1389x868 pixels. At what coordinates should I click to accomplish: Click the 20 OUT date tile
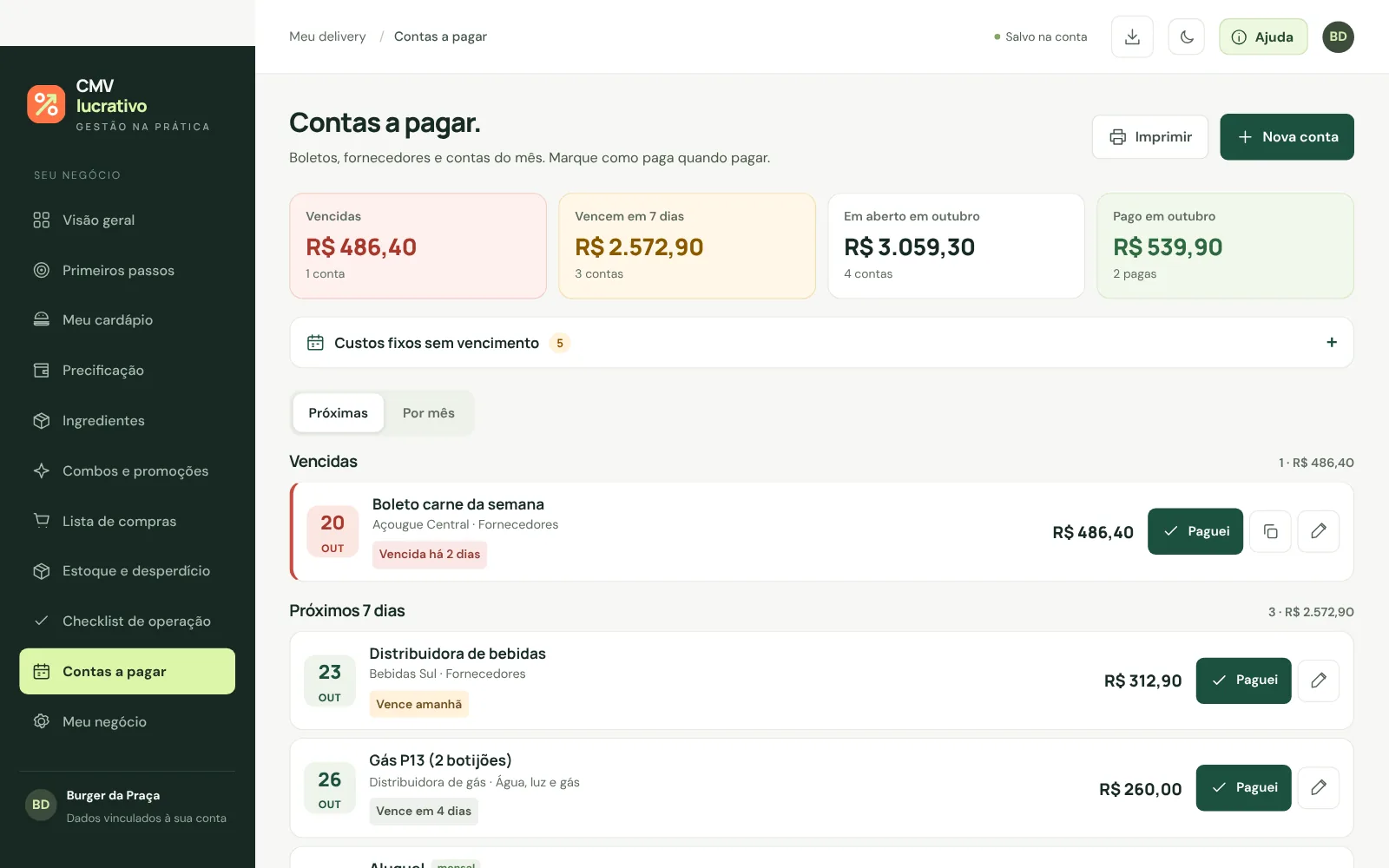[x=332, y=532]
